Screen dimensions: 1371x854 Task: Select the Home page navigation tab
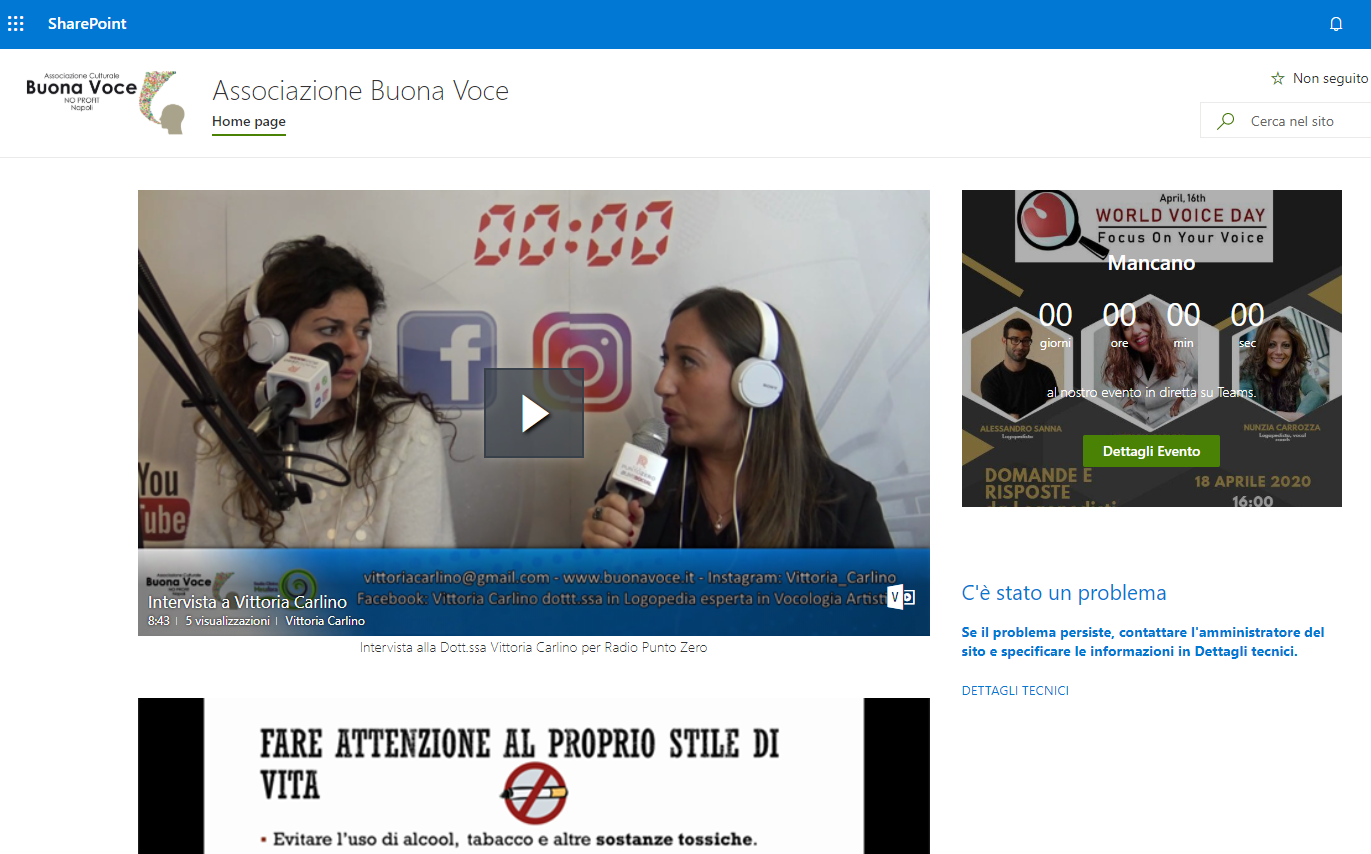tap(249, 122)
